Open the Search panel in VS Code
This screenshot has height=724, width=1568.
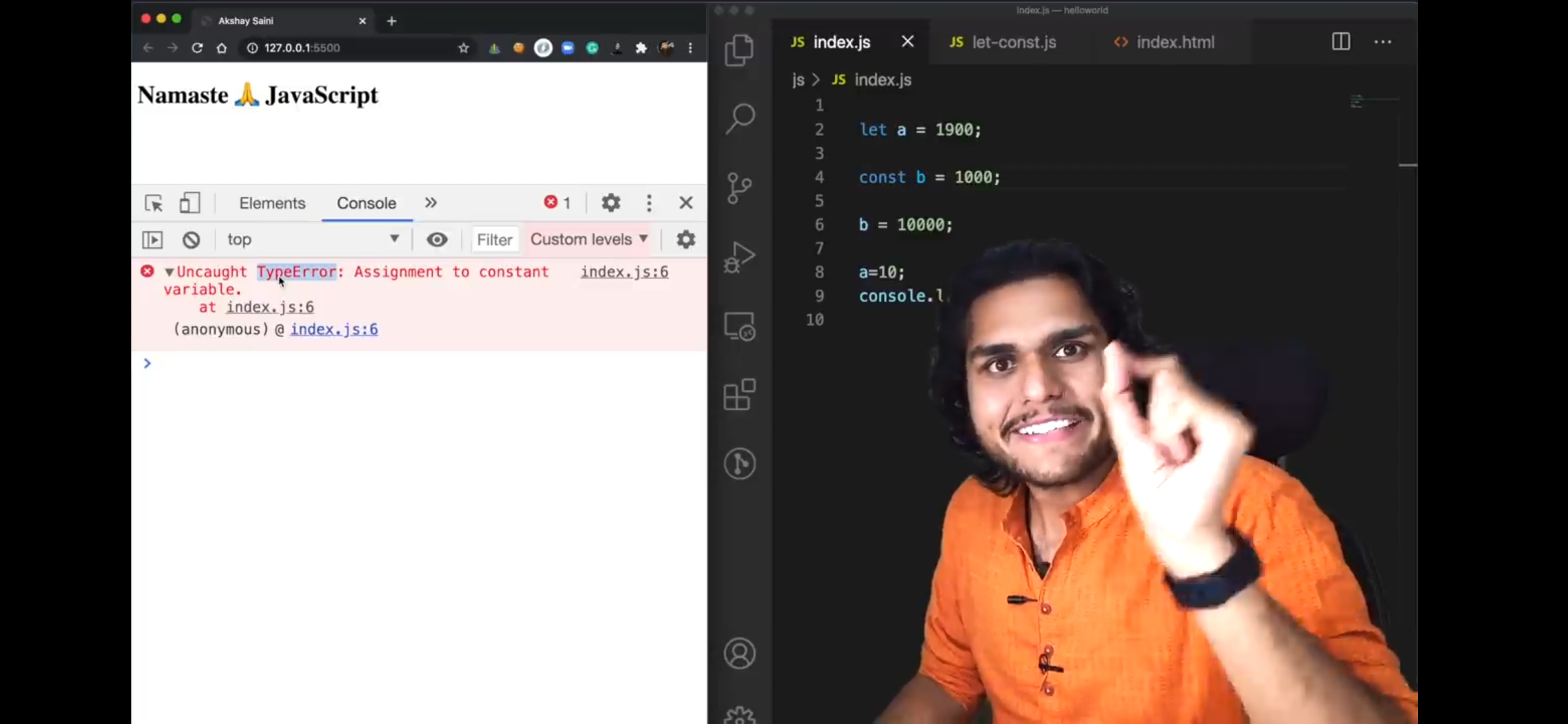[740, 119]
